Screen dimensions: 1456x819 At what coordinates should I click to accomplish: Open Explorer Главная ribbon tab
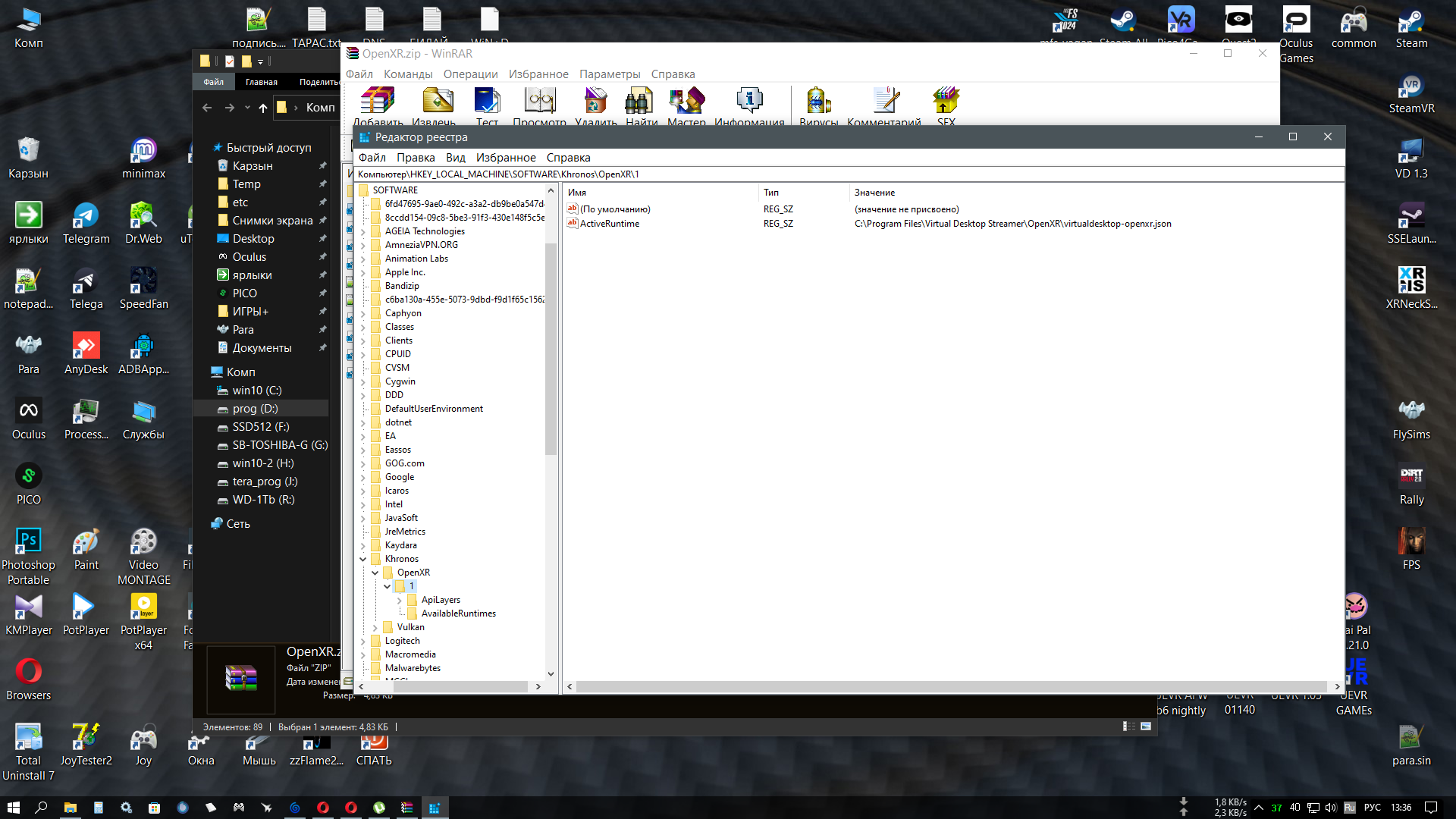click(x=262, y=82)
